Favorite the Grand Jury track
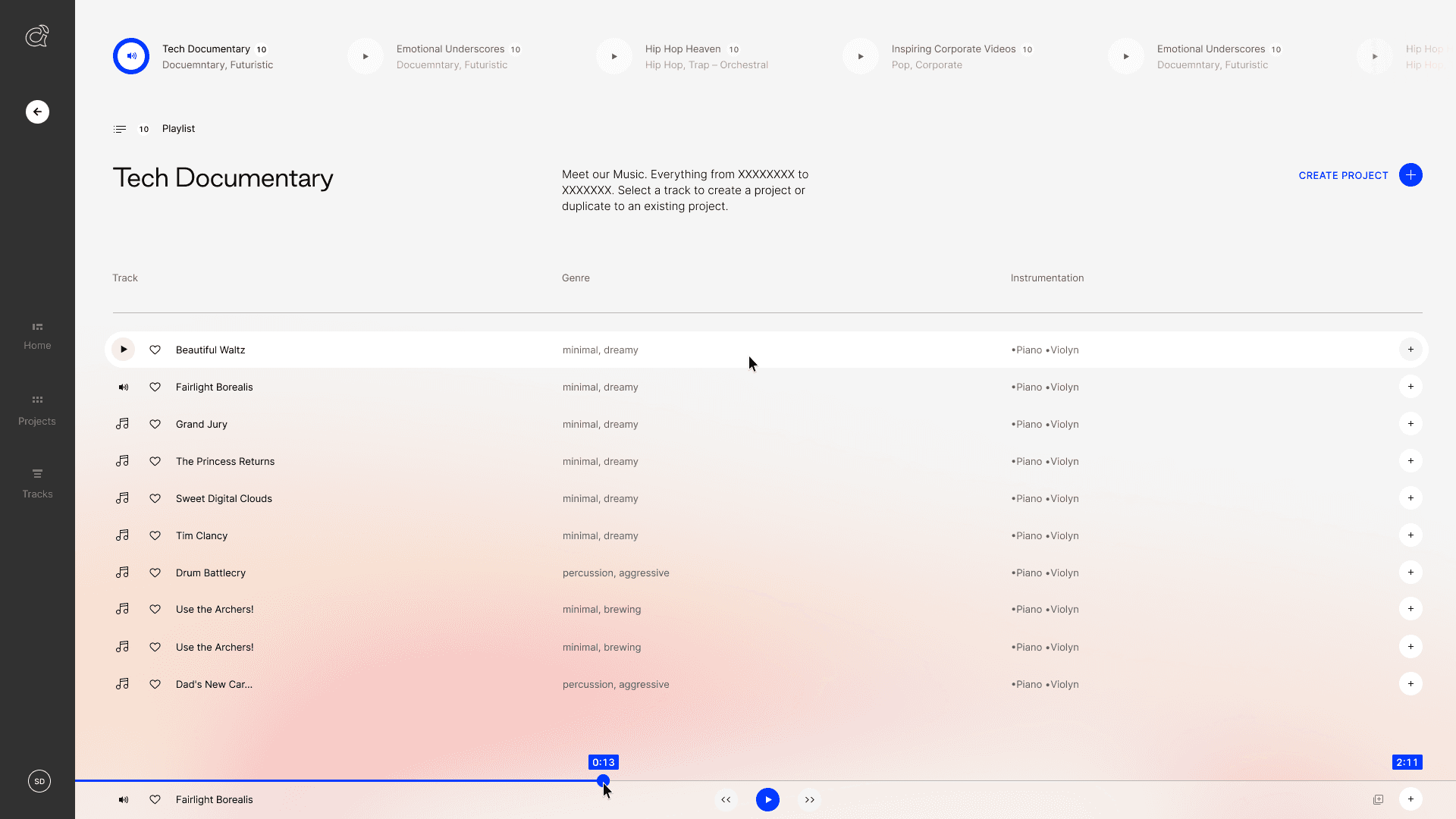The width and height of the screenshot is (1456, 819). pyautogui.click(x=155, y=425)
